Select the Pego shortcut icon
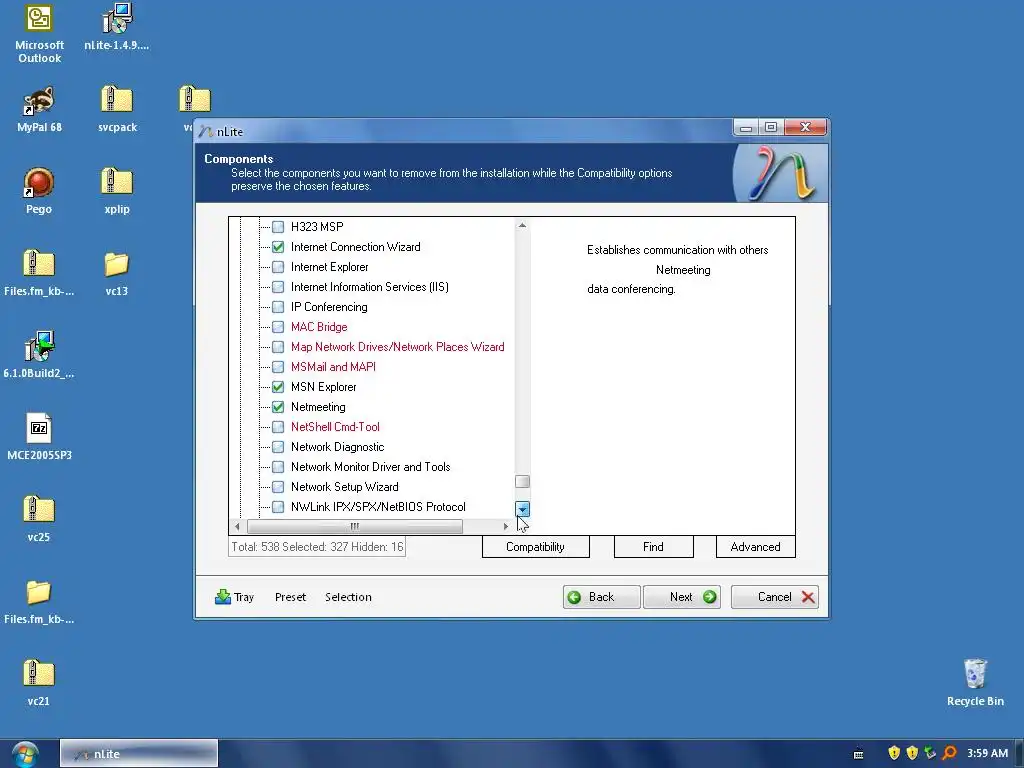Screen dimensions: 1024x768 (39, 191)
